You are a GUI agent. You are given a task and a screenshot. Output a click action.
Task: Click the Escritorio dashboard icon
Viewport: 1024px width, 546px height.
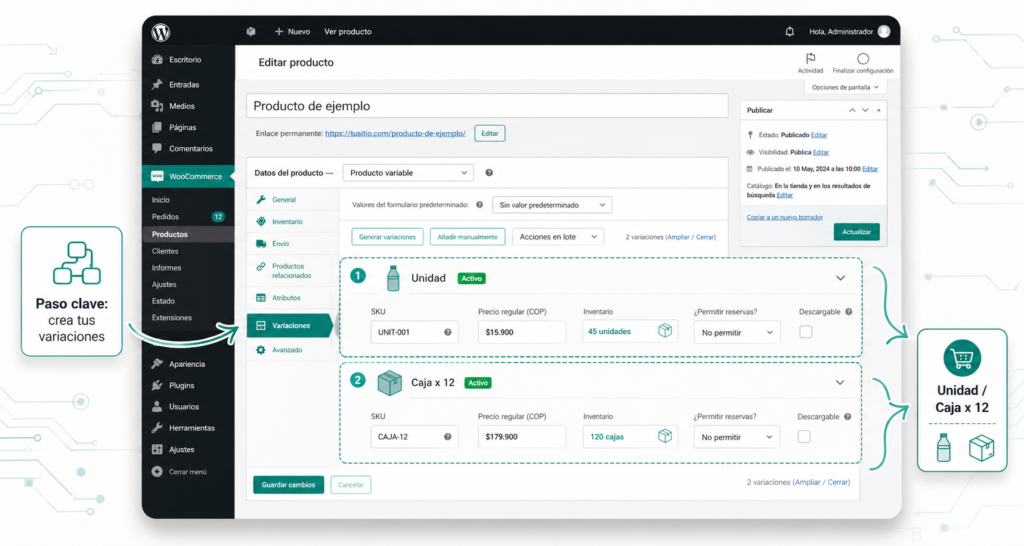point(157,59)
